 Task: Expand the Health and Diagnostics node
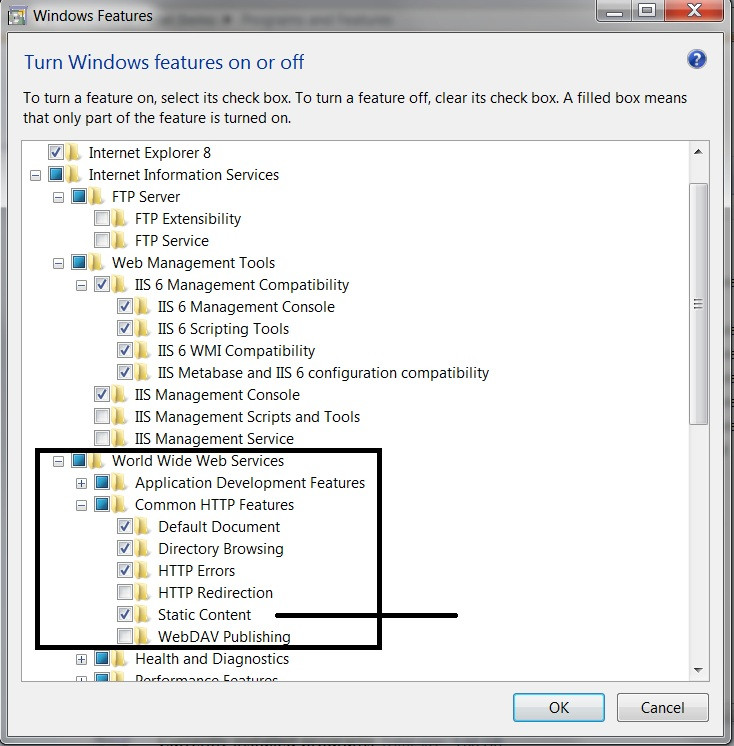pyautogui.click(x=81, y=659)
